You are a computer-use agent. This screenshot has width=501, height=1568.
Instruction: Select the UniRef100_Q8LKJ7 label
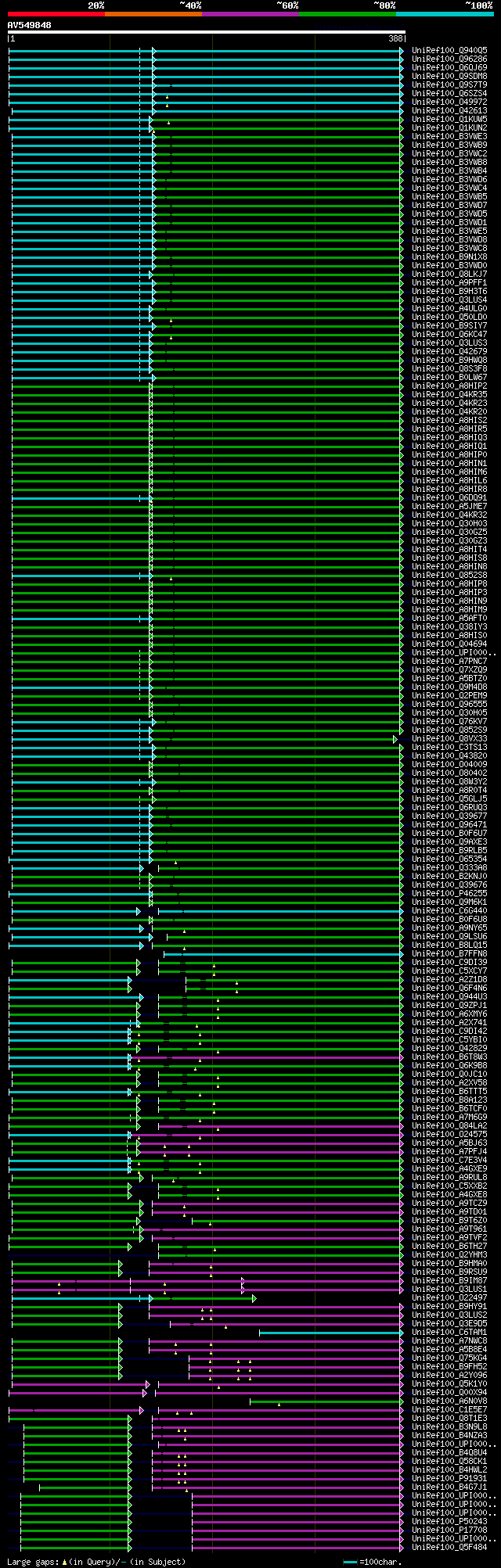coord(449,274)
